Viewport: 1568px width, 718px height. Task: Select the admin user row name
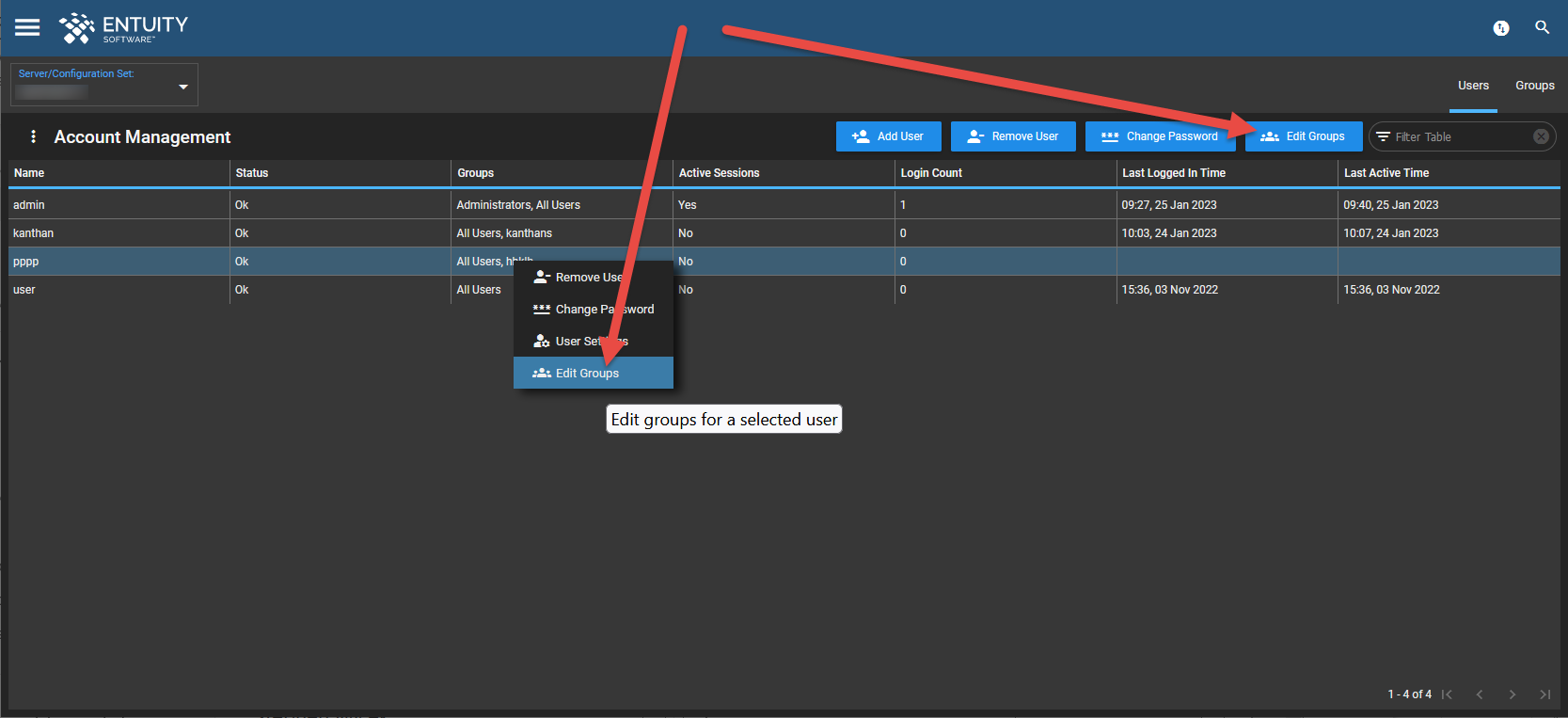[29, 205]
